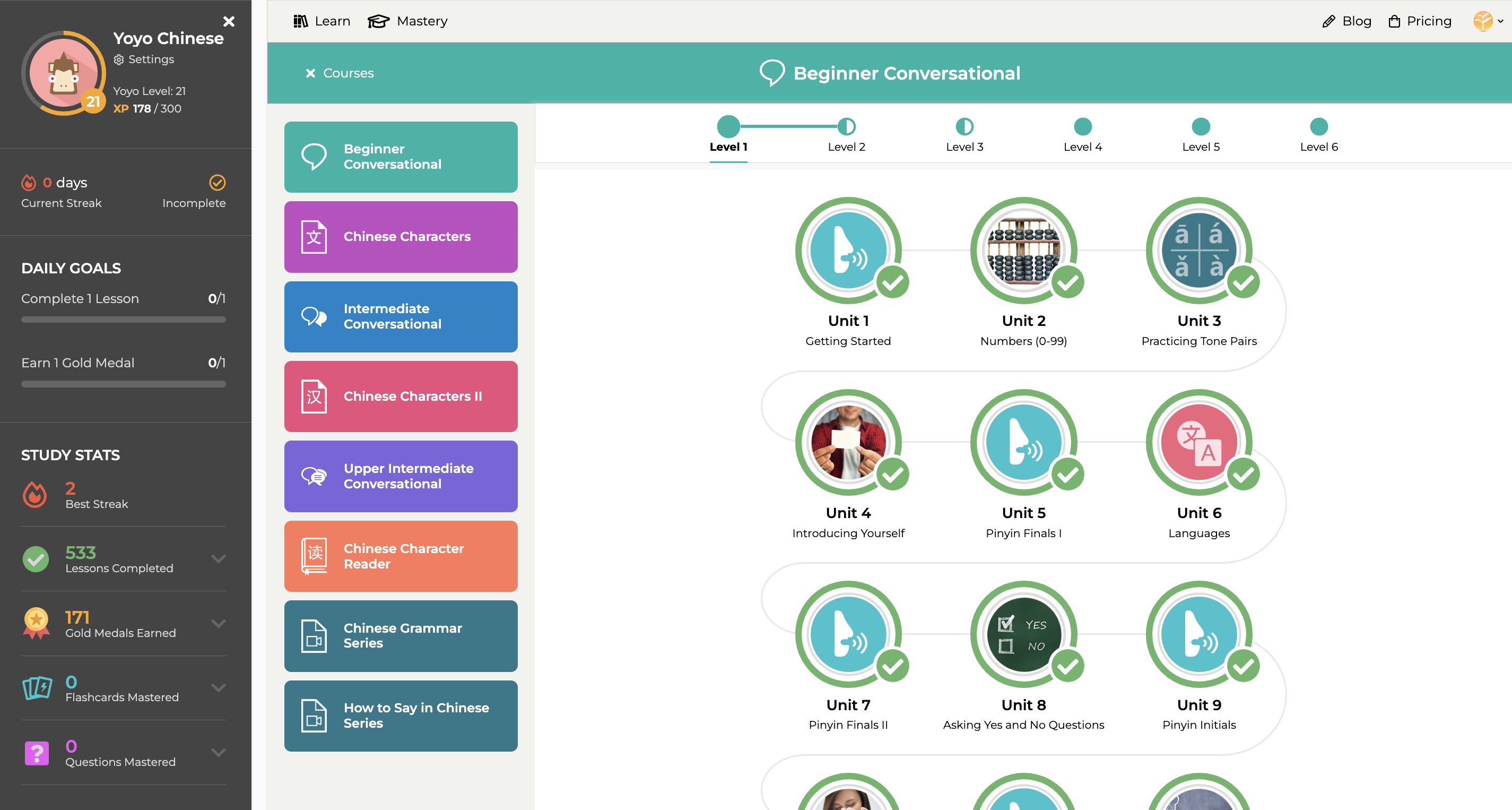Open Unit 8 yes/no chalkboard icon
Image resolution: width=1512 pixels, height=810 pixels.
click(1023, 634)
